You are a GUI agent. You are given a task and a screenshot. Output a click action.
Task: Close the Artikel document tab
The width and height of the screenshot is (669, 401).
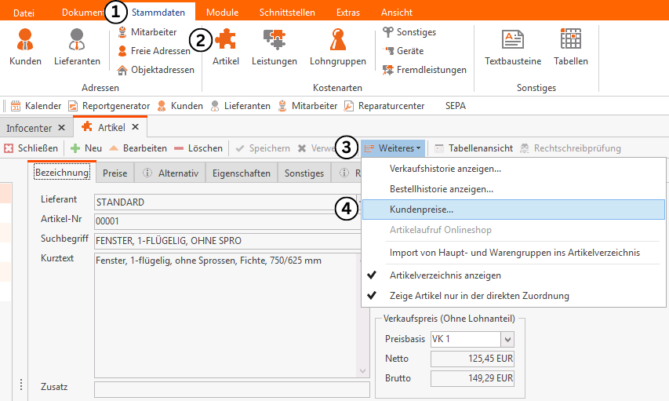pyautogui.click(x=135, y=128)
